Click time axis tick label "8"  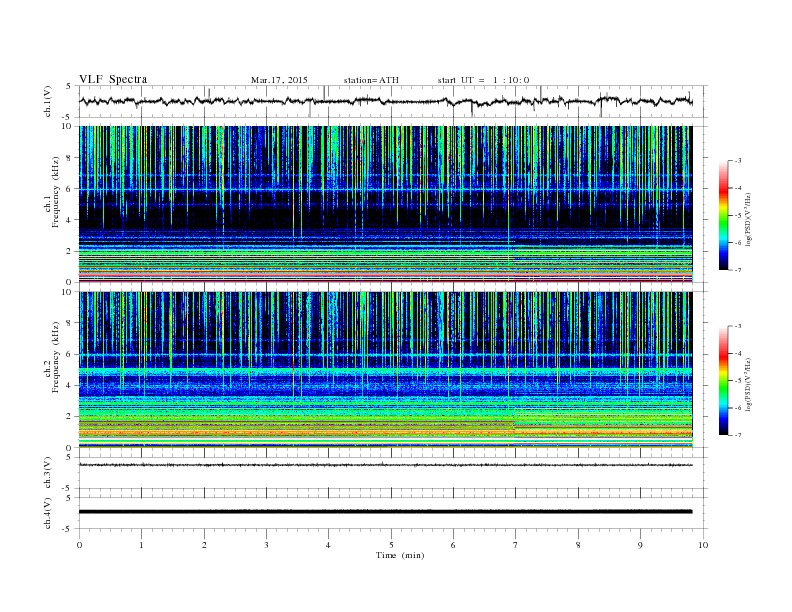[x=578, y=545]
